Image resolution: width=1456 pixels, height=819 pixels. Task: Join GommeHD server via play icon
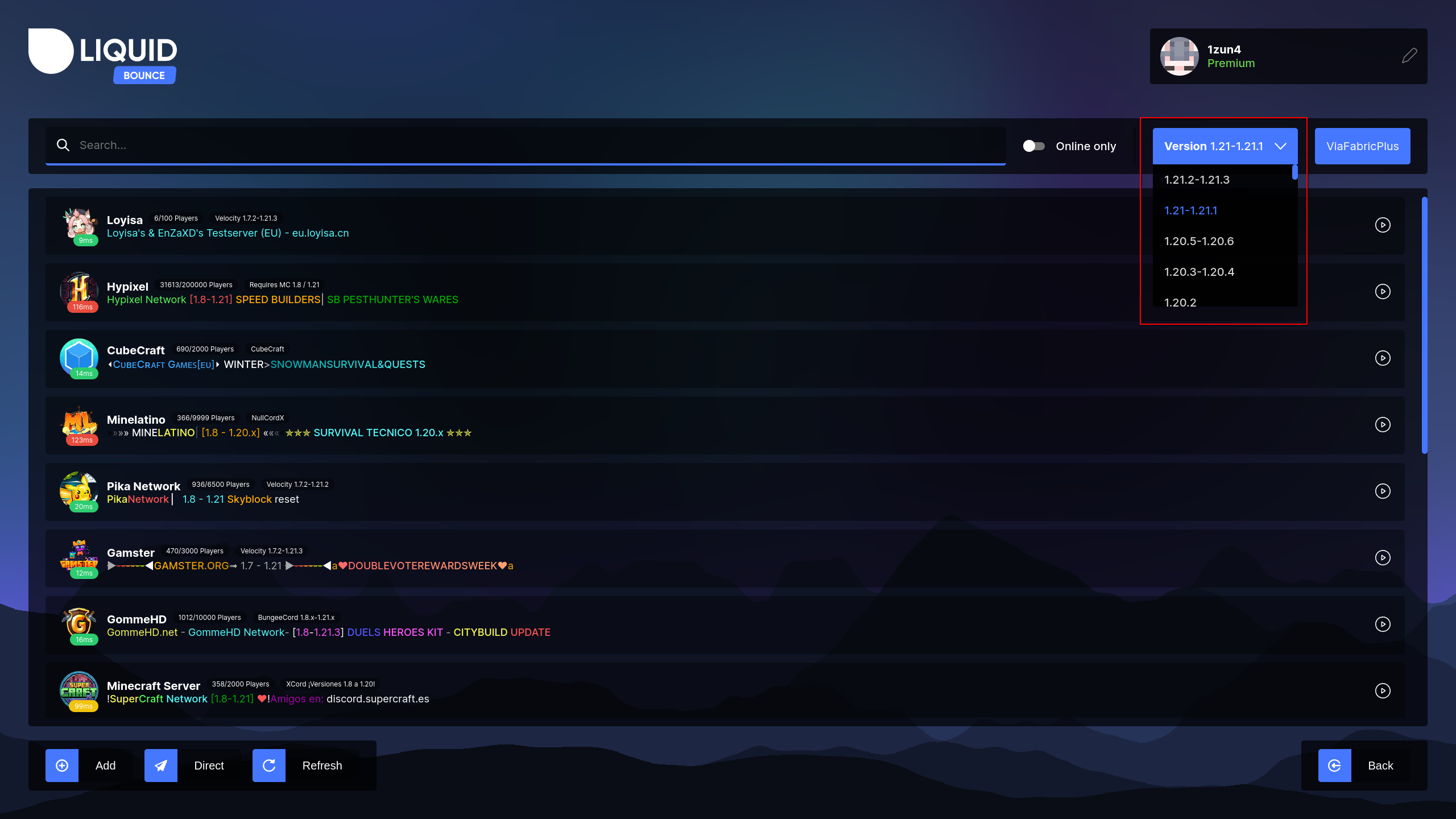pyautogui.click(x=1383, y=624)
